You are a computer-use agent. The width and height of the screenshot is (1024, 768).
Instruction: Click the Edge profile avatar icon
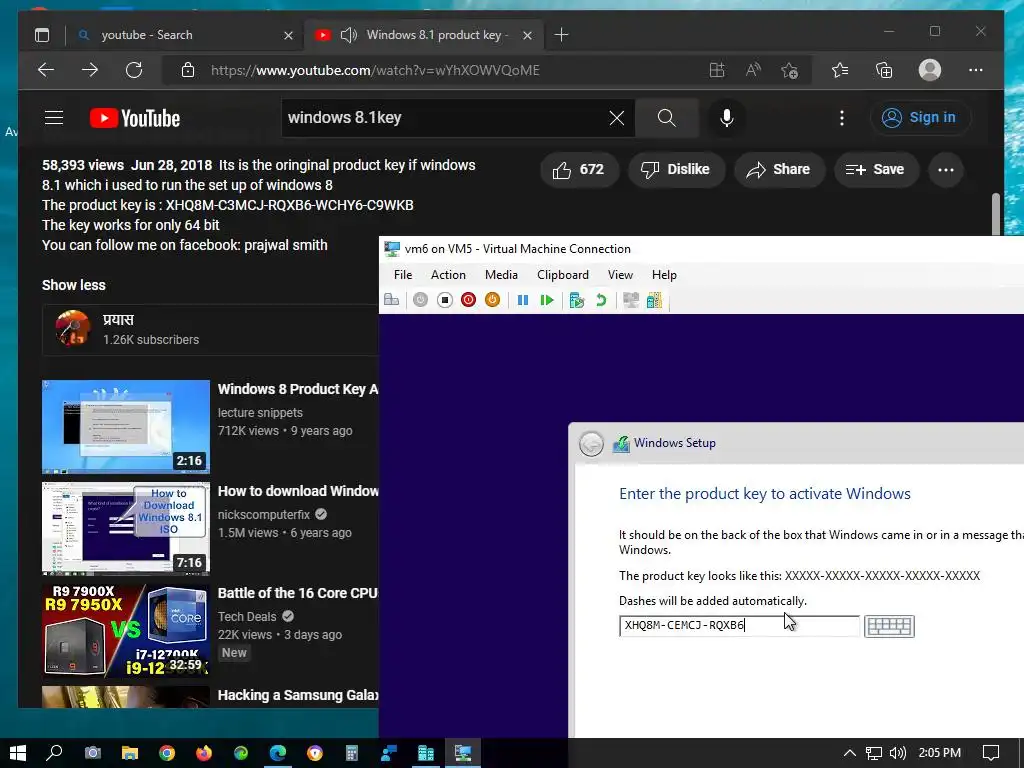click(929, 70)
